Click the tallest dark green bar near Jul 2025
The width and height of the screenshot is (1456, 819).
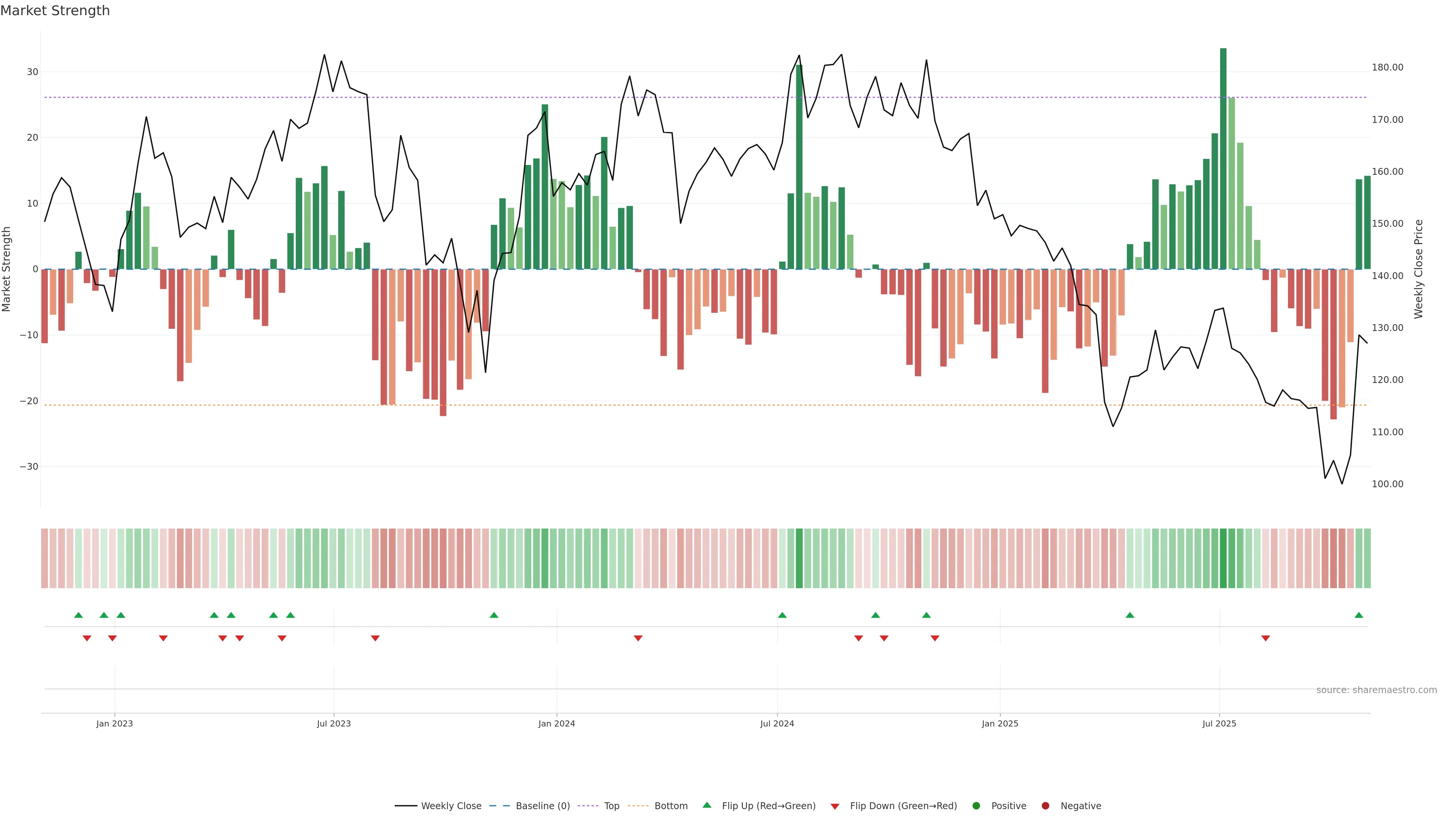coord(1223,158)
